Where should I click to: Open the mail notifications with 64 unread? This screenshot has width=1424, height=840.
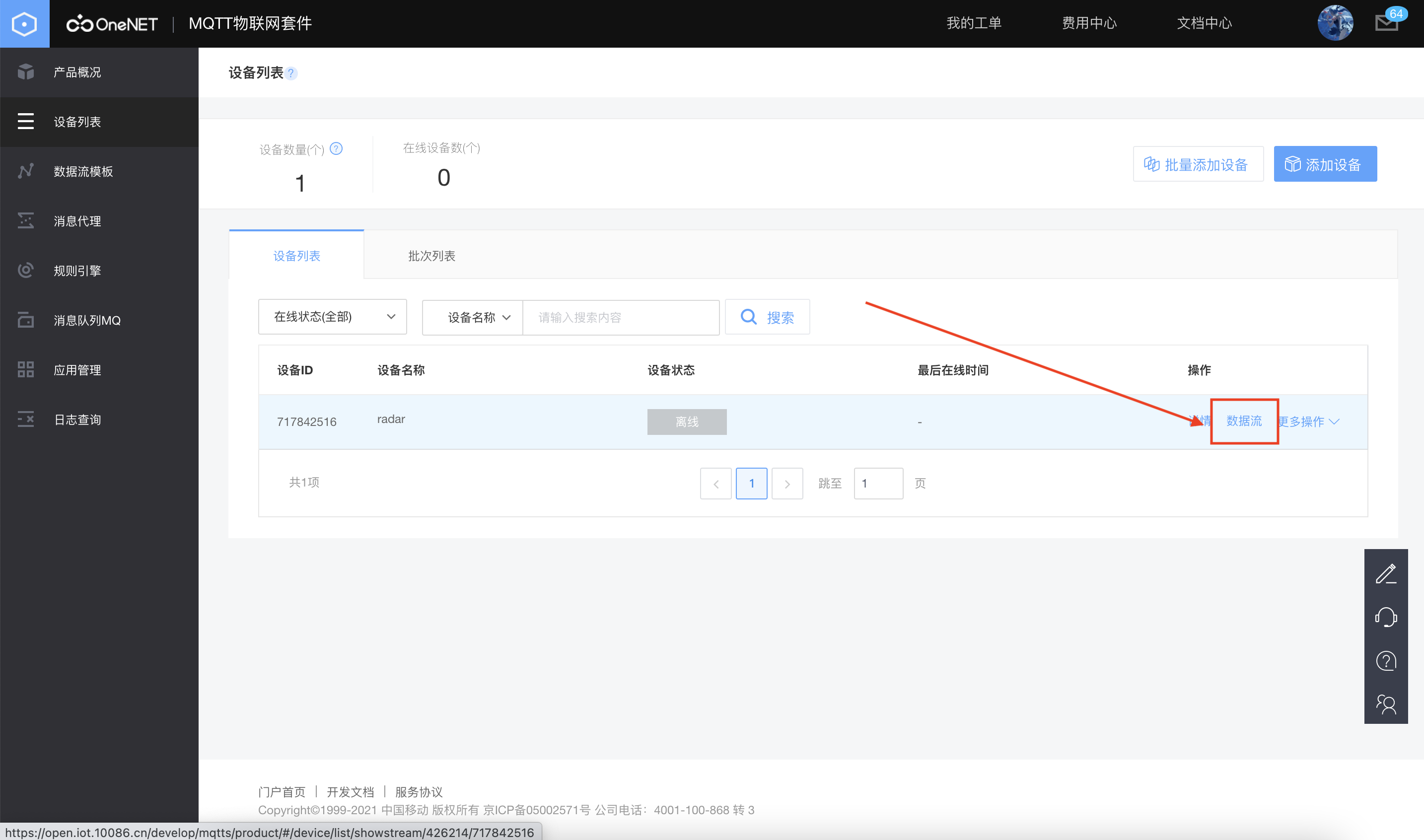click(1386, 23)
